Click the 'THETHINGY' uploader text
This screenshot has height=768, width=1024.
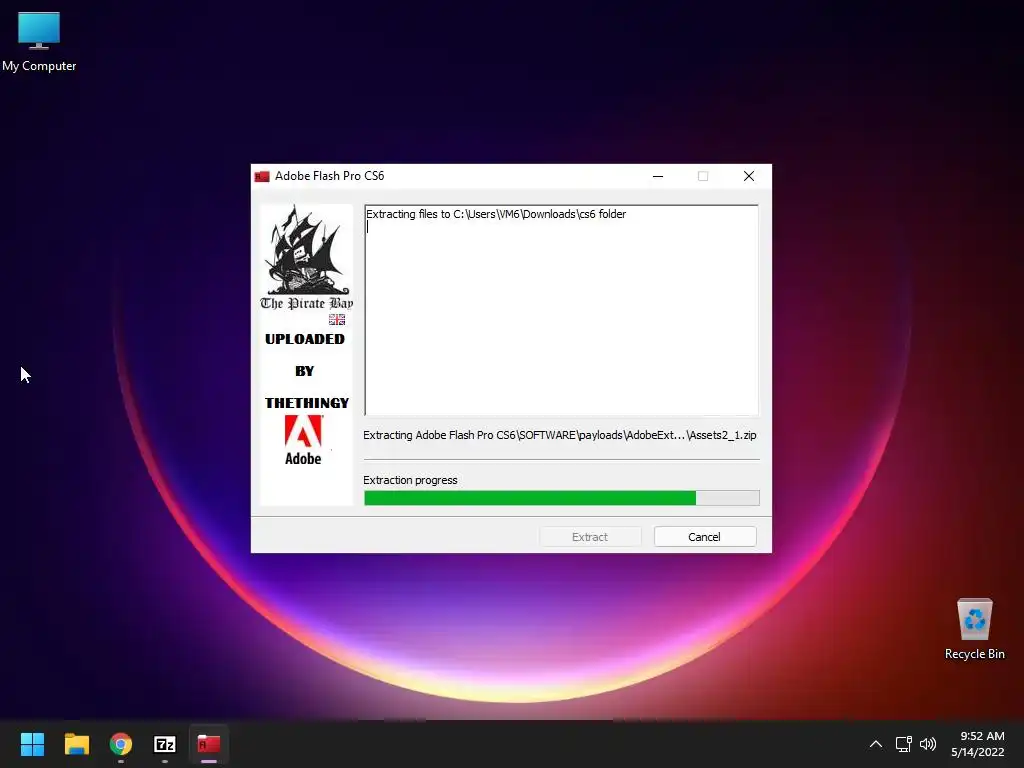coord(307,403)
